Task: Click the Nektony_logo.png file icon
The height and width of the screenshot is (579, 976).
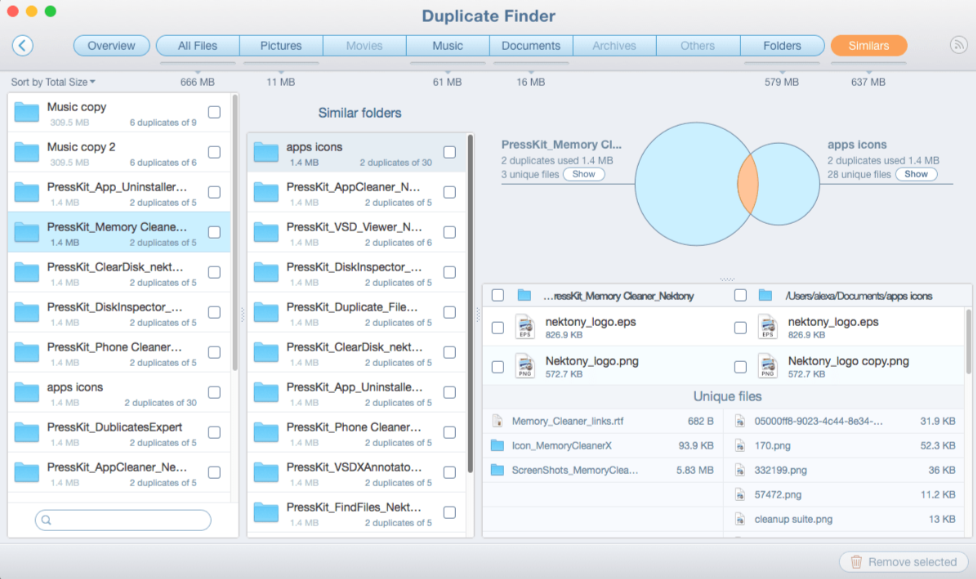Action: 525,367
